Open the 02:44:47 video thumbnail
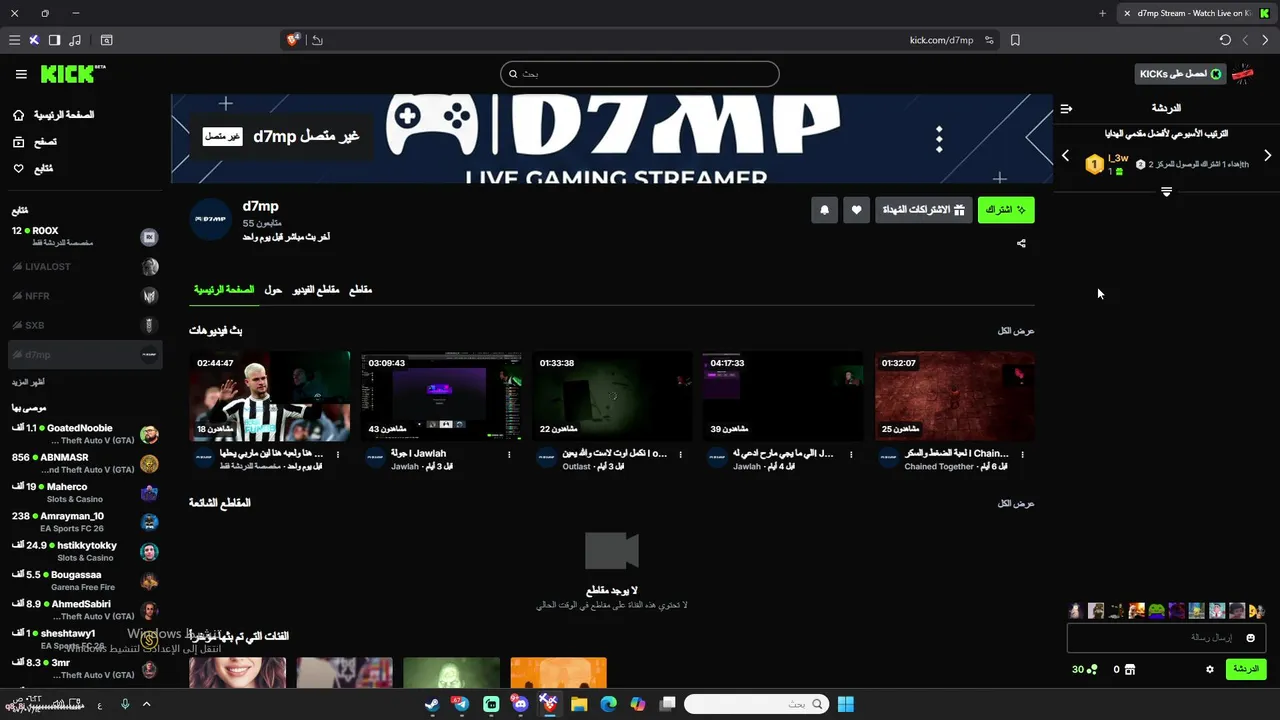 pos(270,396)
